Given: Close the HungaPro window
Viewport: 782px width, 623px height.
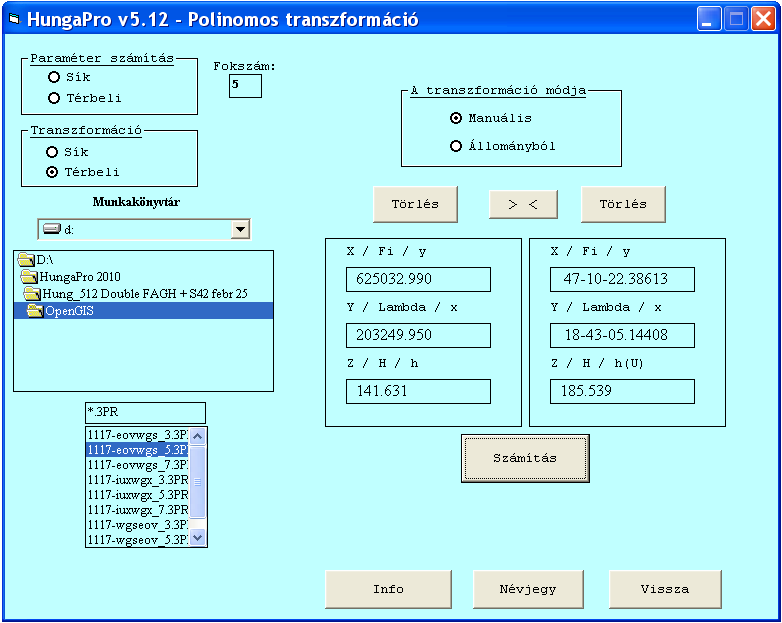Looking at the screenshot, I should point(763,19).
